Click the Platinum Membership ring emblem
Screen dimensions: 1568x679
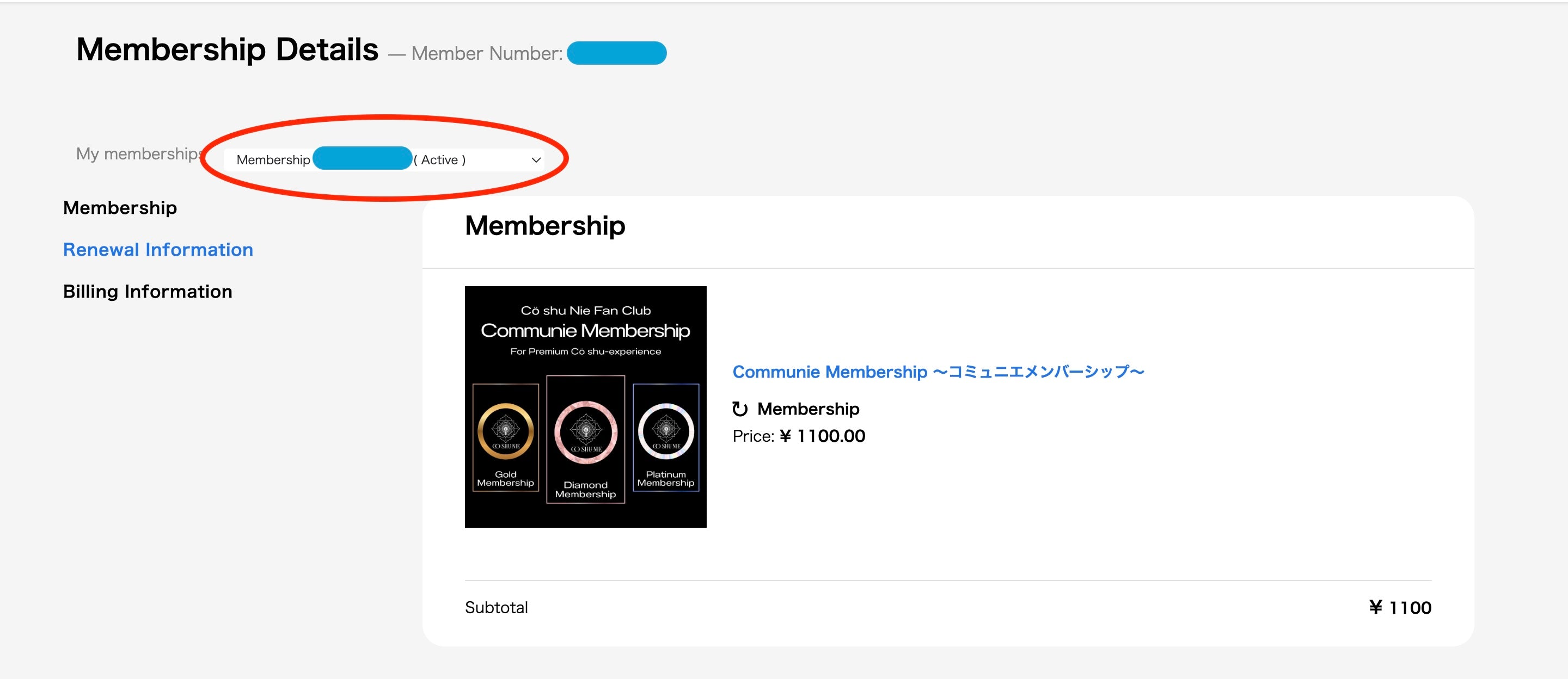point(666,431)
